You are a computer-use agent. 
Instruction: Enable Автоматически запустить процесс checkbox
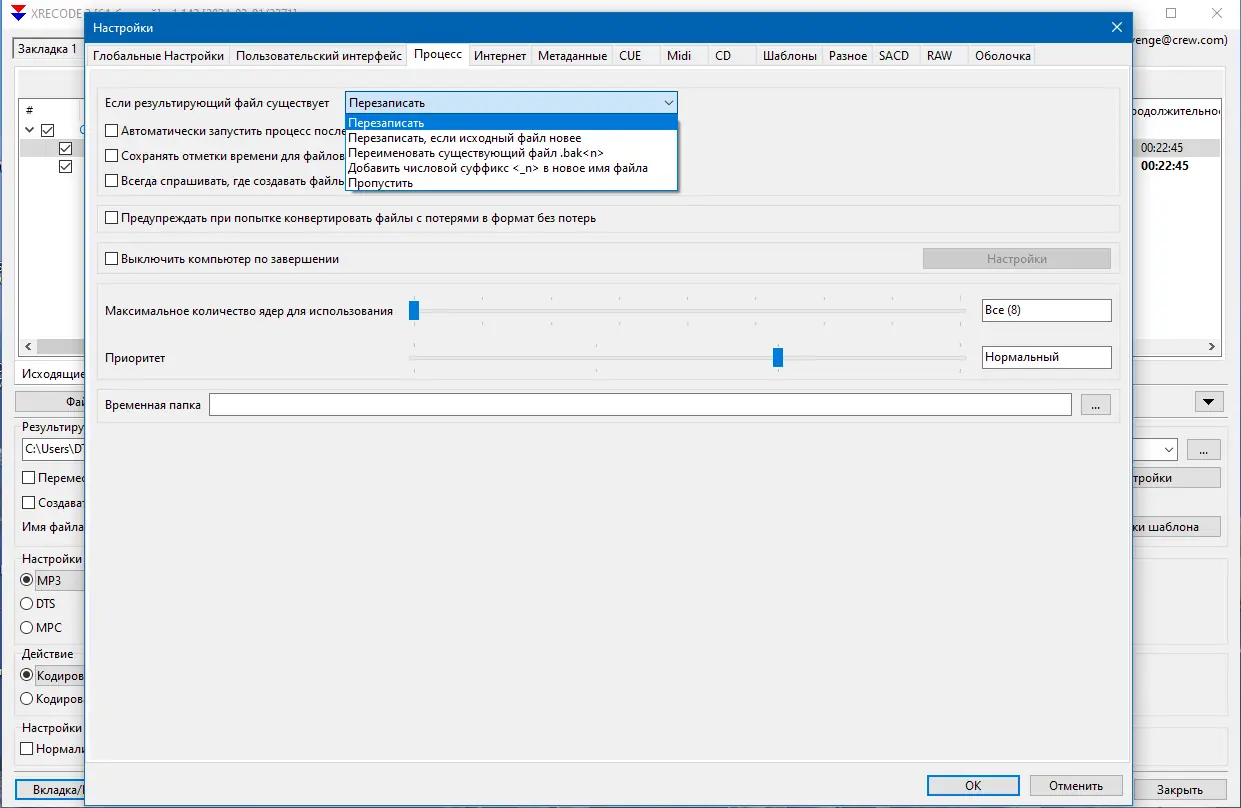click(112, 130)
